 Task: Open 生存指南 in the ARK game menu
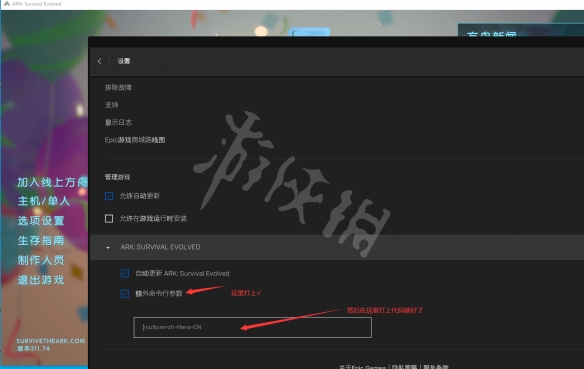click(x=41, y=241)
